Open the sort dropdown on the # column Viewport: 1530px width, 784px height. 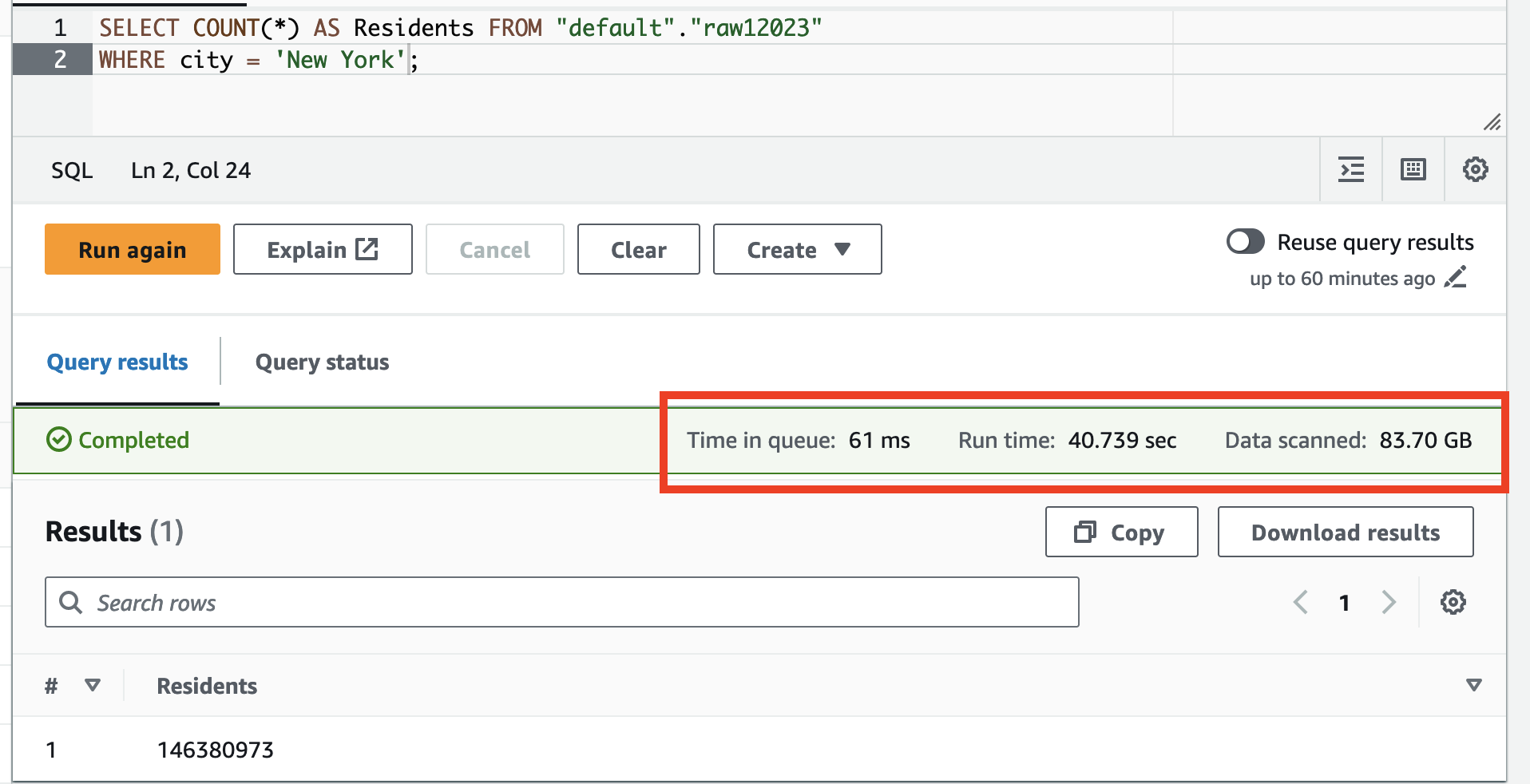pyautogui.click(x=92, y=685)
